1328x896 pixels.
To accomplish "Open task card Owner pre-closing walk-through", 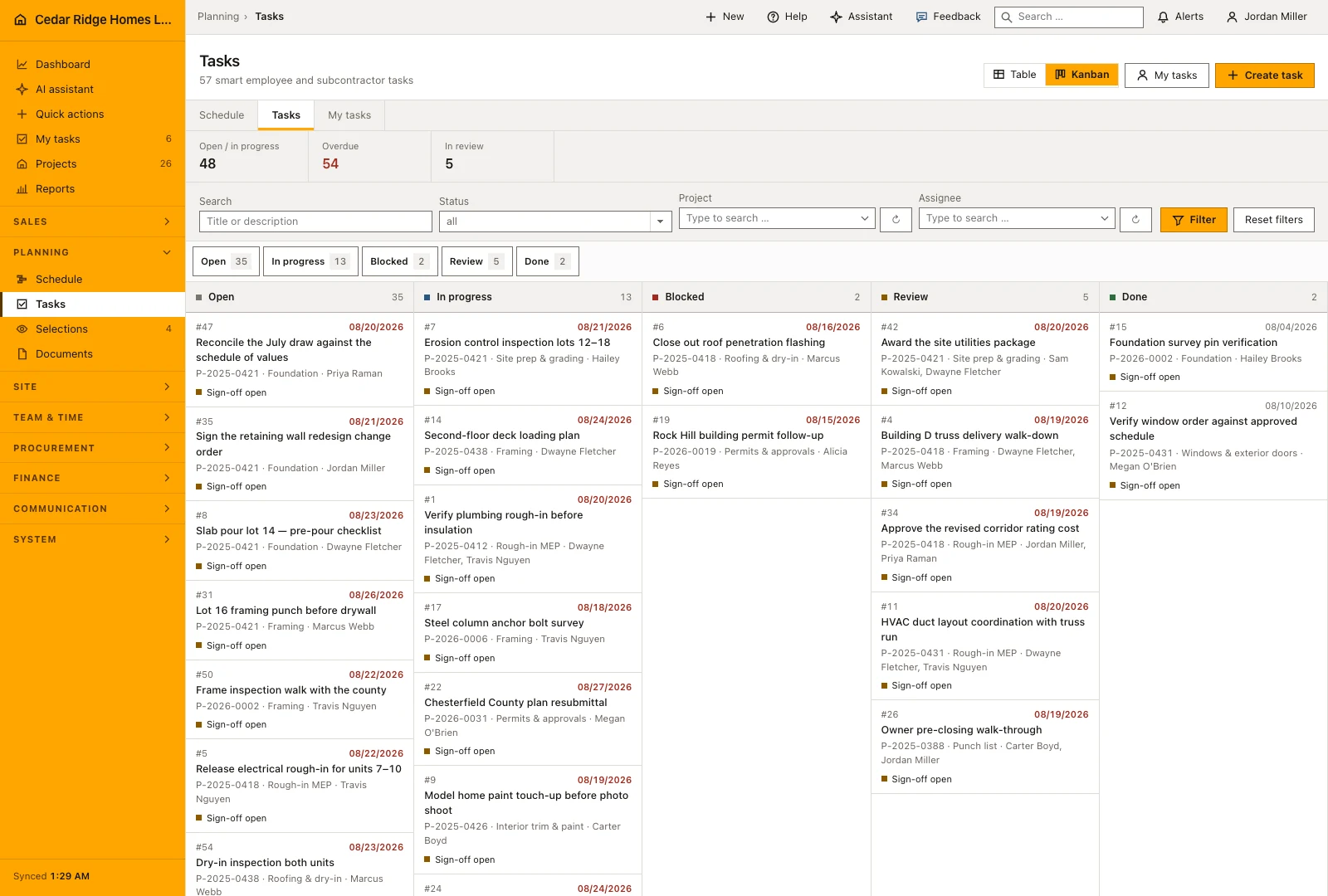I will [x=984, y=747].
